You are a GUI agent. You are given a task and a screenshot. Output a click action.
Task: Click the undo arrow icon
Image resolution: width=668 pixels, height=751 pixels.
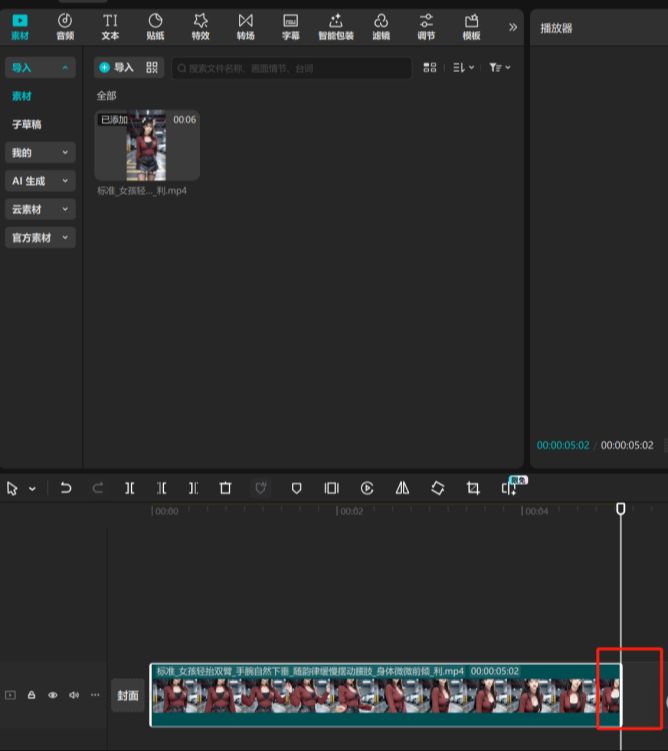(66, 488)
